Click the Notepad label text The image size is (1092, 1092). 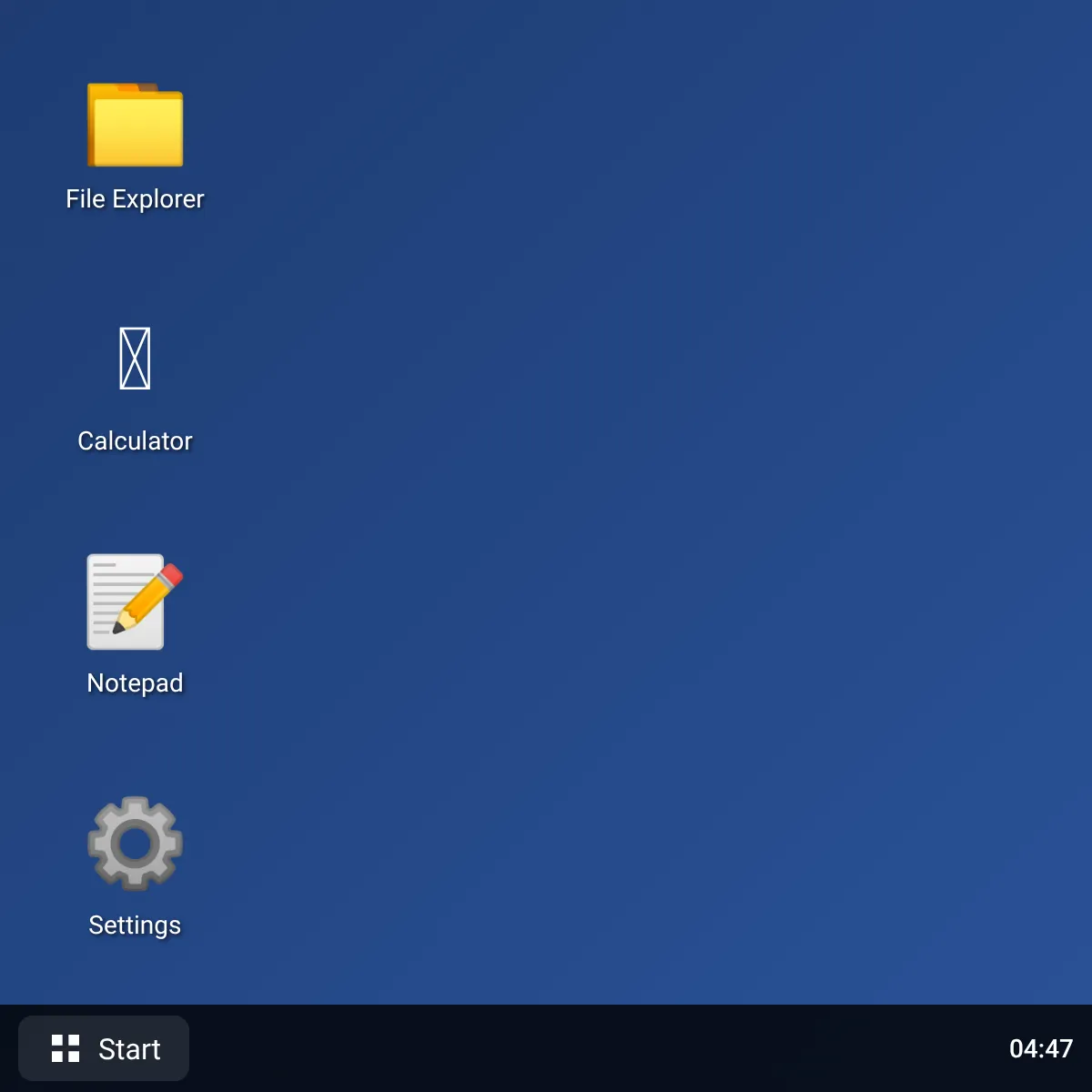tap(135, 682)
